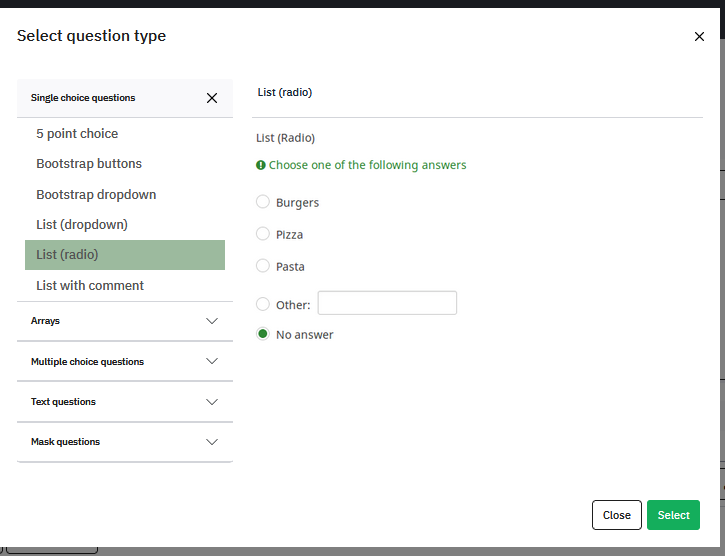725x556 pixels.
Task: Expand the Text questions section
Action: click(x=125, y=402)
